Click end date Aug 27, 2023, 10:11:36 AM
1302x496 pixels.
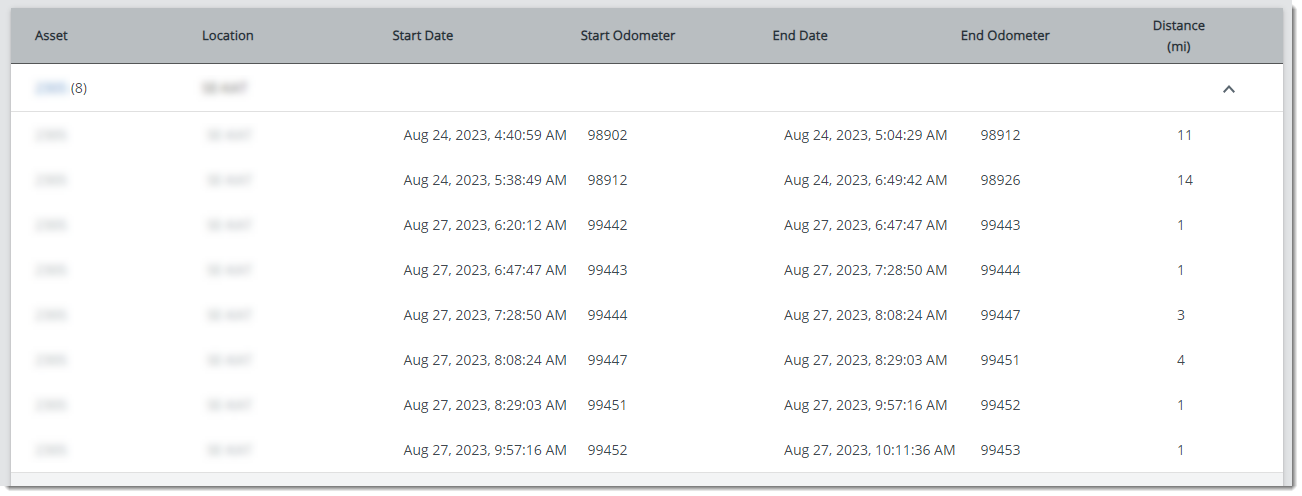(869, 450)
